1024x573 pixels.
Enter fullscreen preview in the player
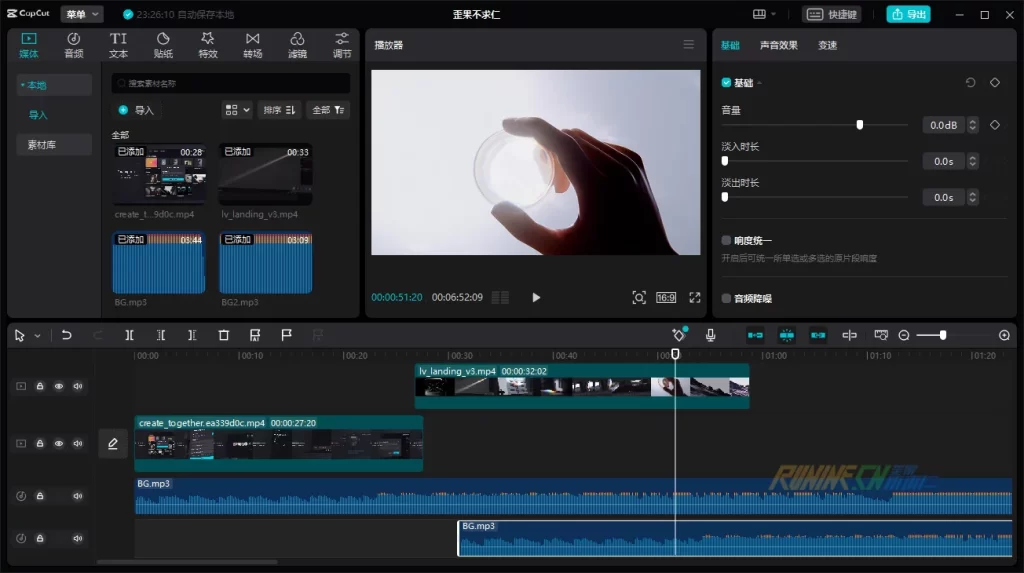point(695,298)
